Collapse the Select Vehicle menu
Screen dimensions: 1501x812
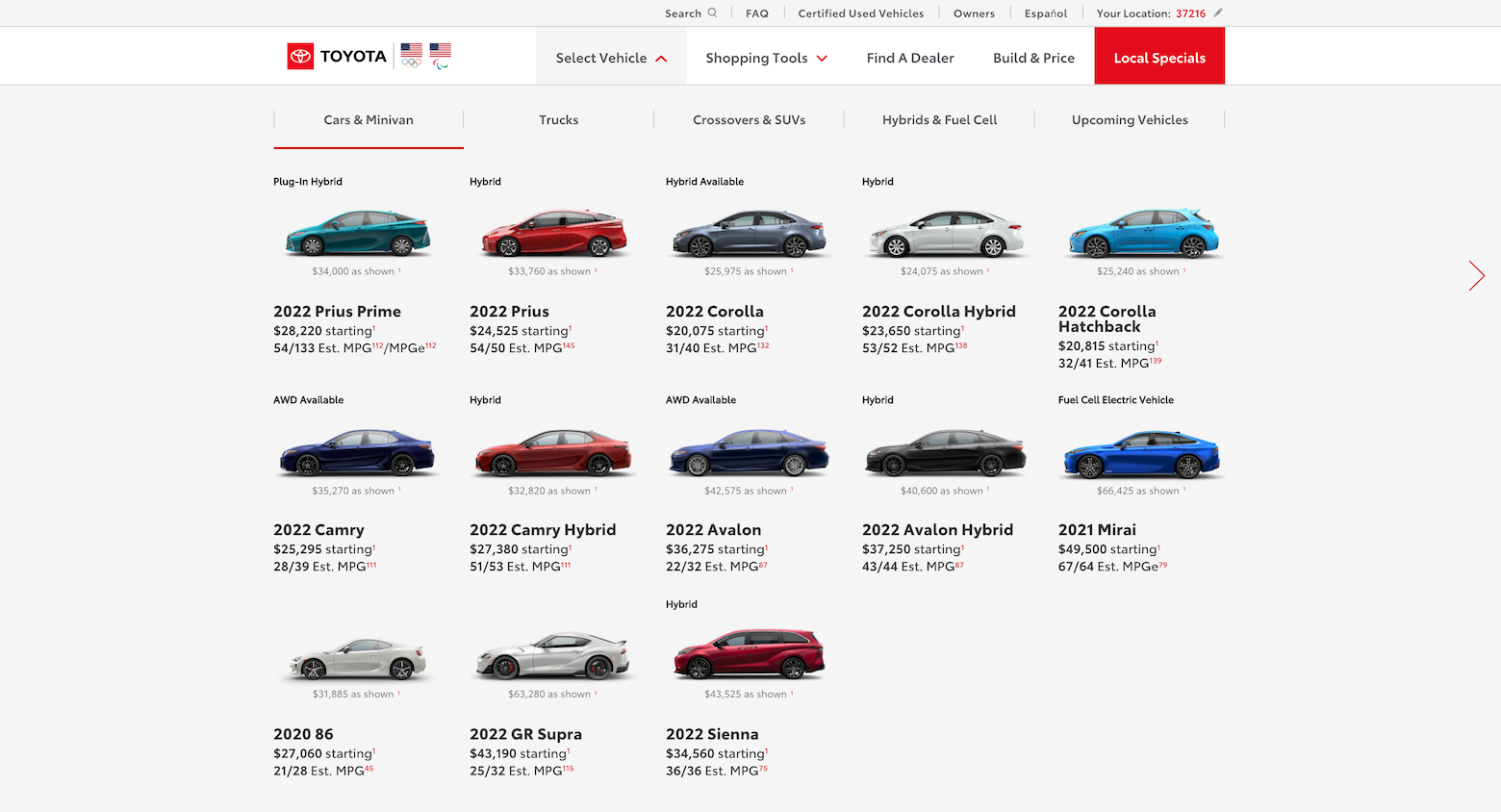(610, 57)
